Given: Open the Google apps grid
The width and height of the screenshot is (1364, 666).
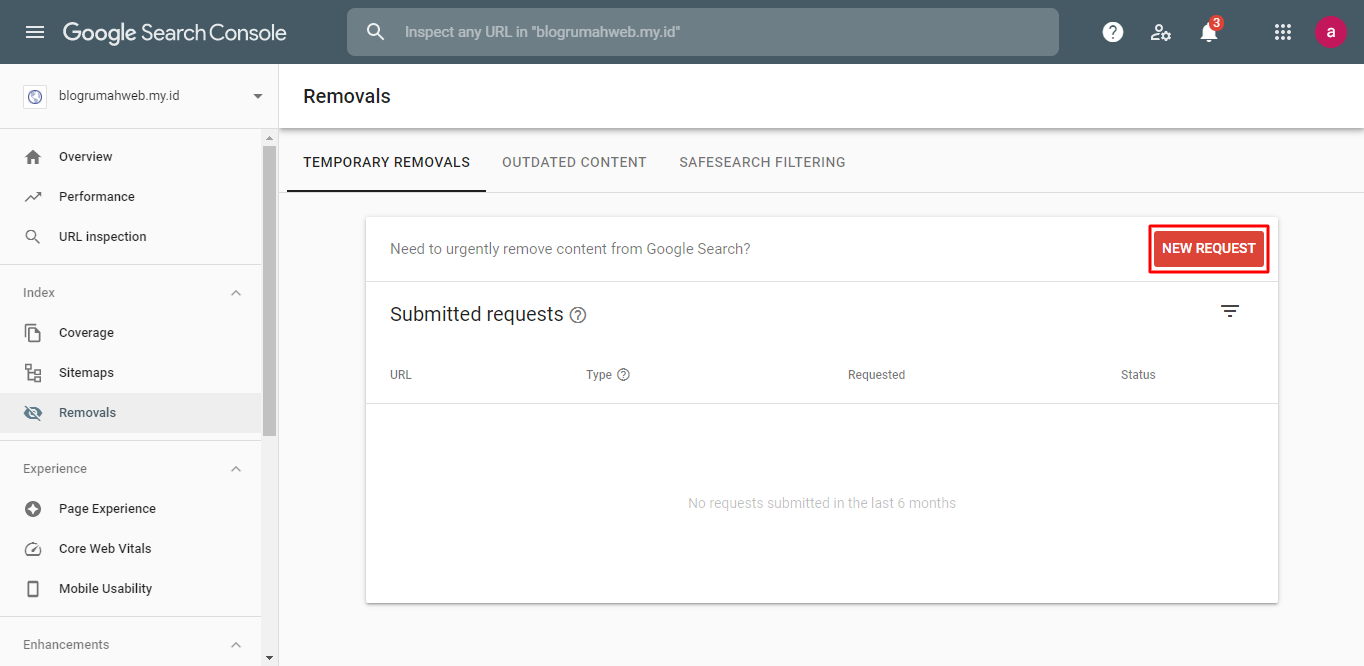Looking at the screenshot, I should (1283, 32).
